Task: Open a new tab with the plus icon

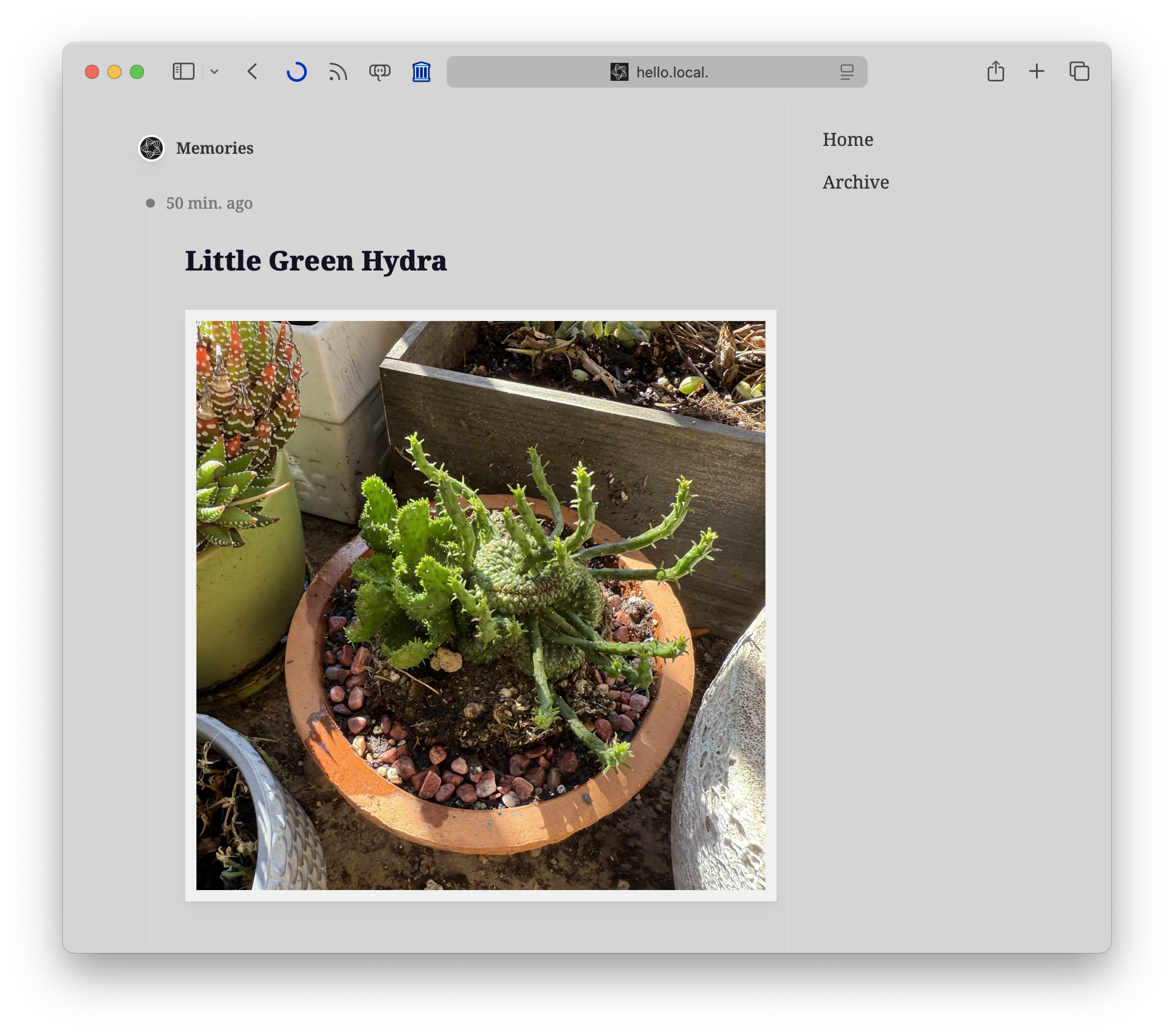Action: (1036, 72)
